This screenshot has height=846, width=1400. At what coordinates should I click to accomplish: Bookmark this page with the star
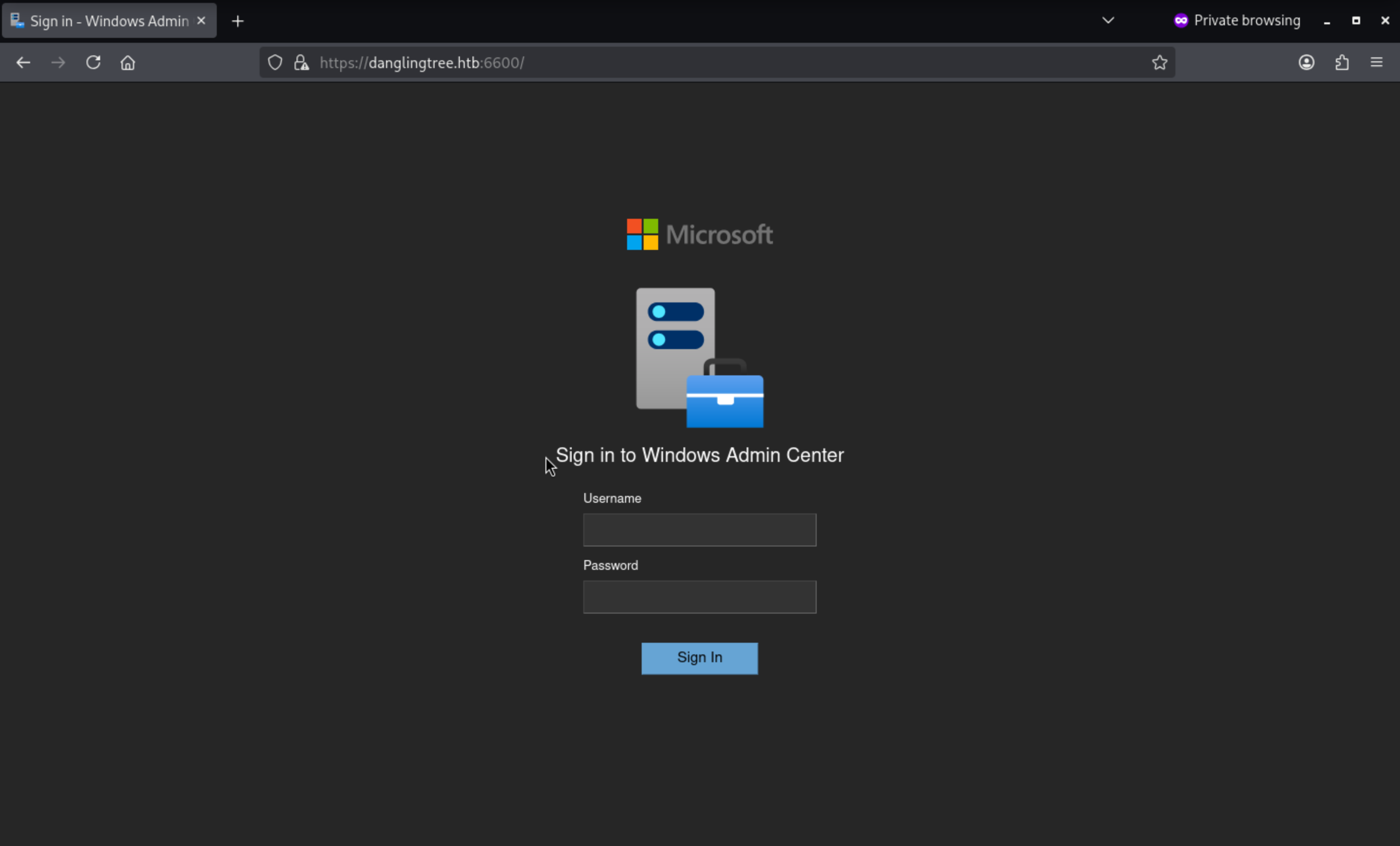1160,63
